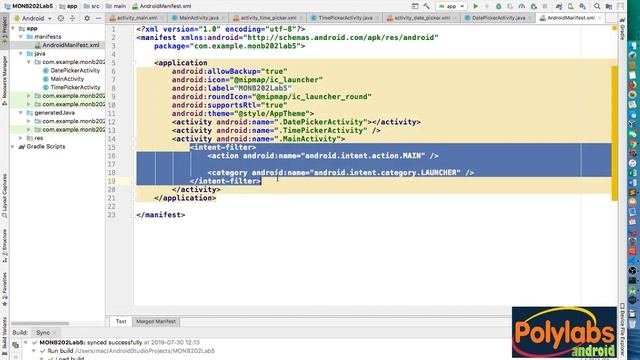The image size is (640, 360).
Task: Click the Search Everywhere magnifier icon
Action: [597, 6]
